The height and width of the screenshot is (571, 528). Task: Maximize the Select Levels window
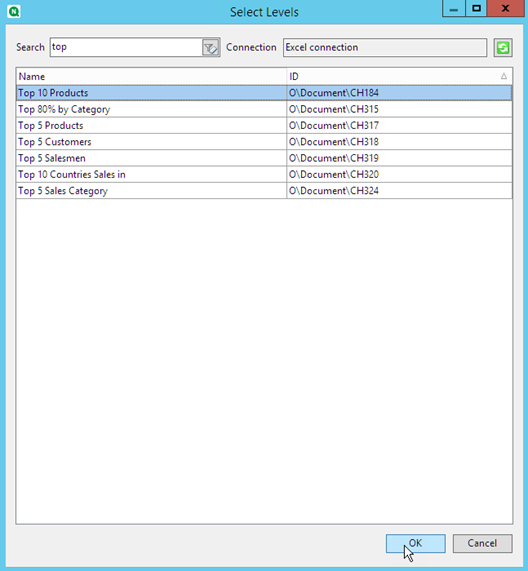pos(476,8)
